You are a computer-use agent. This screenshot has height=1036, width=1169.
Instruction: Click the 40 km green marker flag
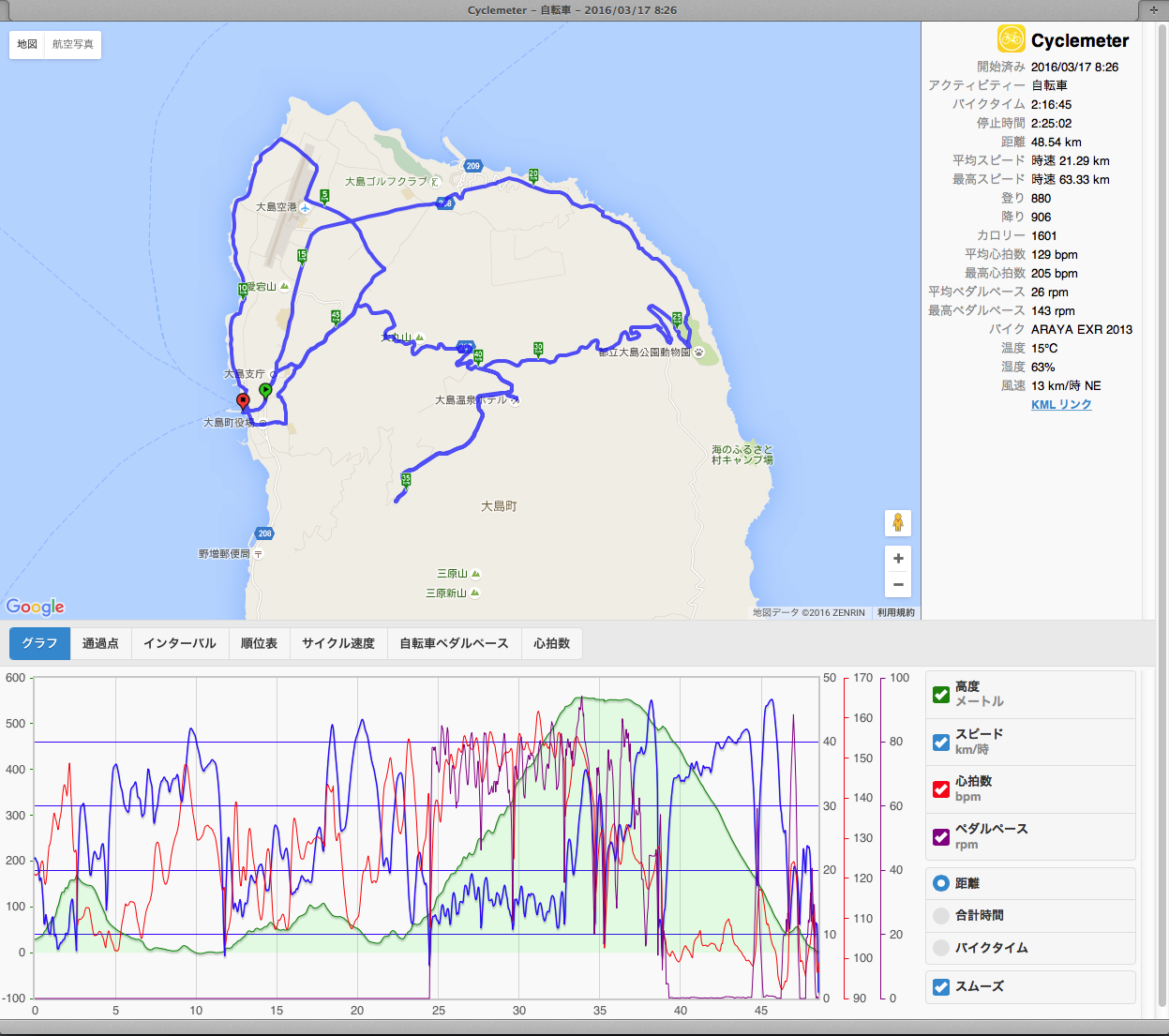[478, 355]
